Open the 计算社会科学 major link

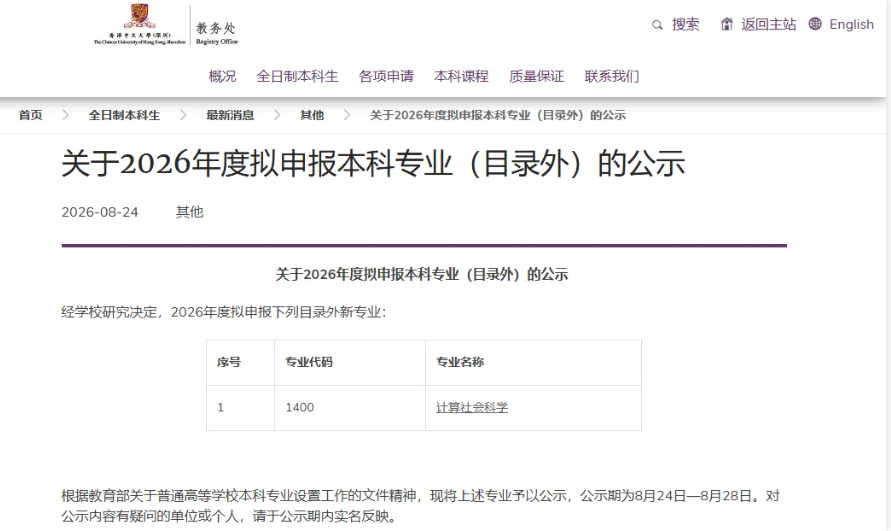pyautogui.click(x=472, y=408)
